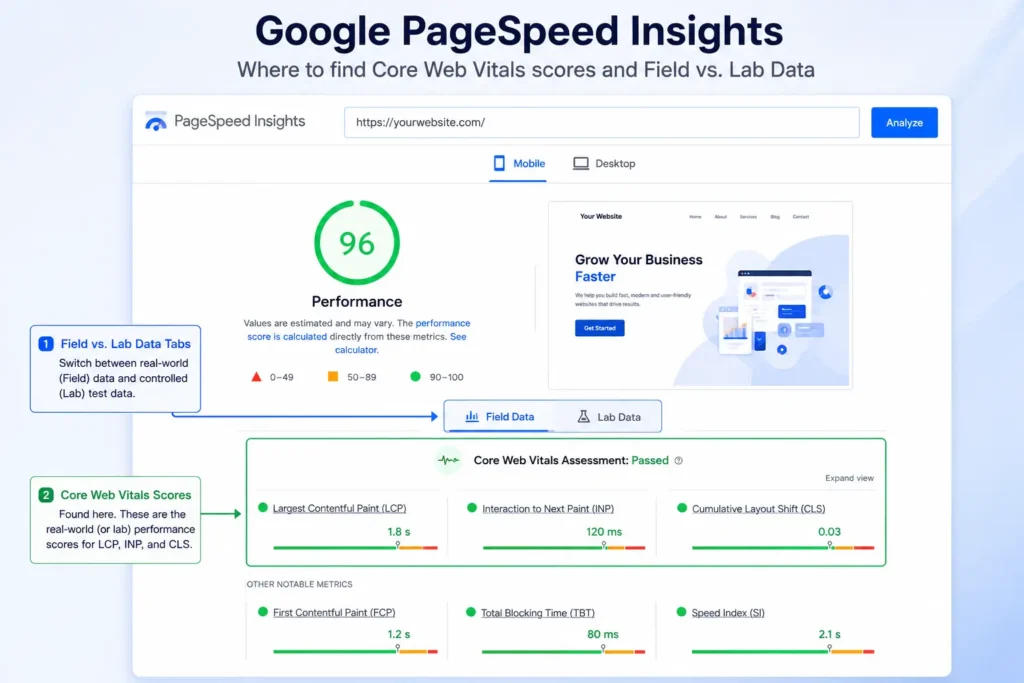This screenshot has width=1024, height=683.
Task: Click the orange square 50–89 legend icon
Action: (333, 377)
